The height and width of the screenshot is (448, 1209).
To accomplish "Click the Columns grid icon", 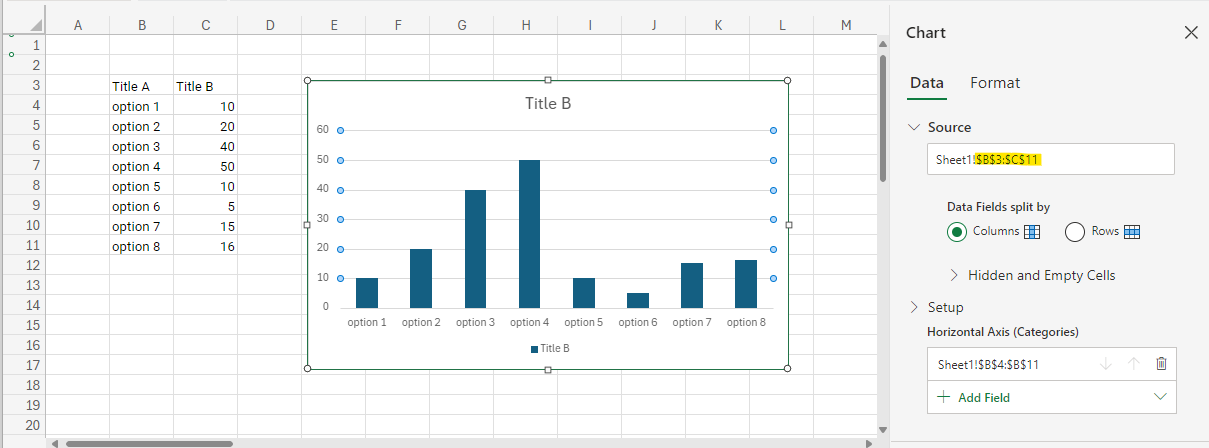I will click(1033, 232).
